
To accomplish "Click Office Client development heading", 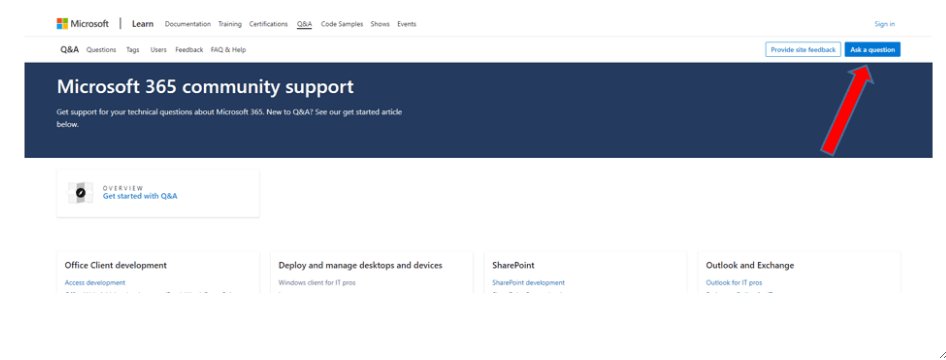I will tap(116, 265).
